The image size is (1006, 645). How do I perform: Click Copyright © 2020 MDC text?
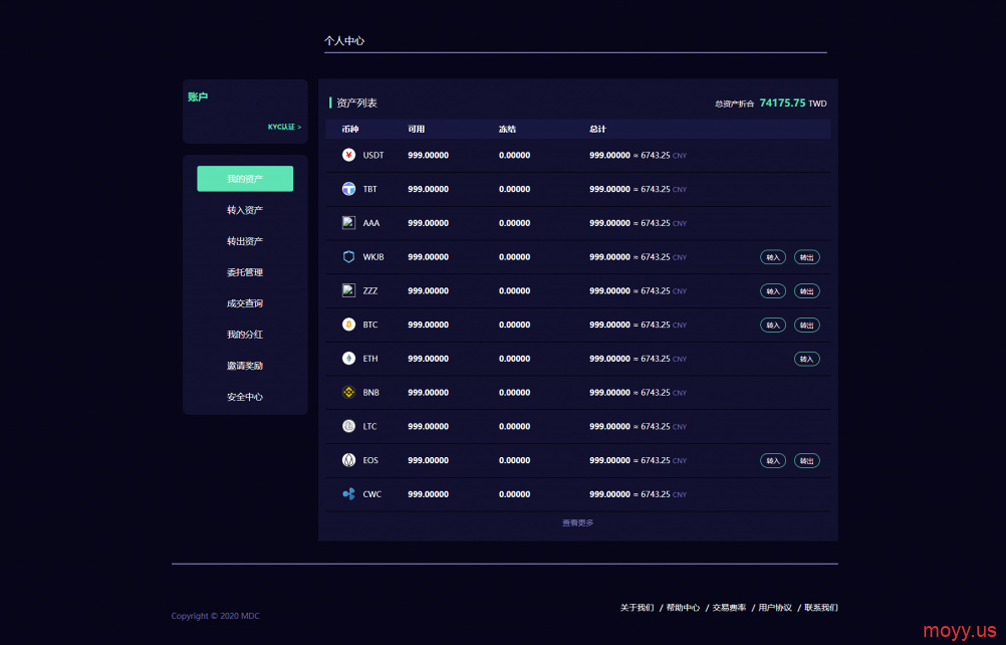[216, 615]
